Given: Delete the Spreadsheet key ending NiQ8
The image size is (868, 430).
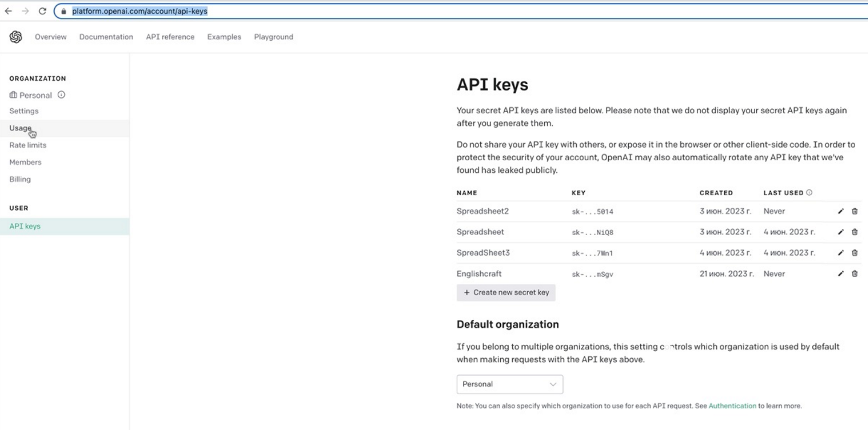Looking at the screenshot, I should tap(855, 232).
